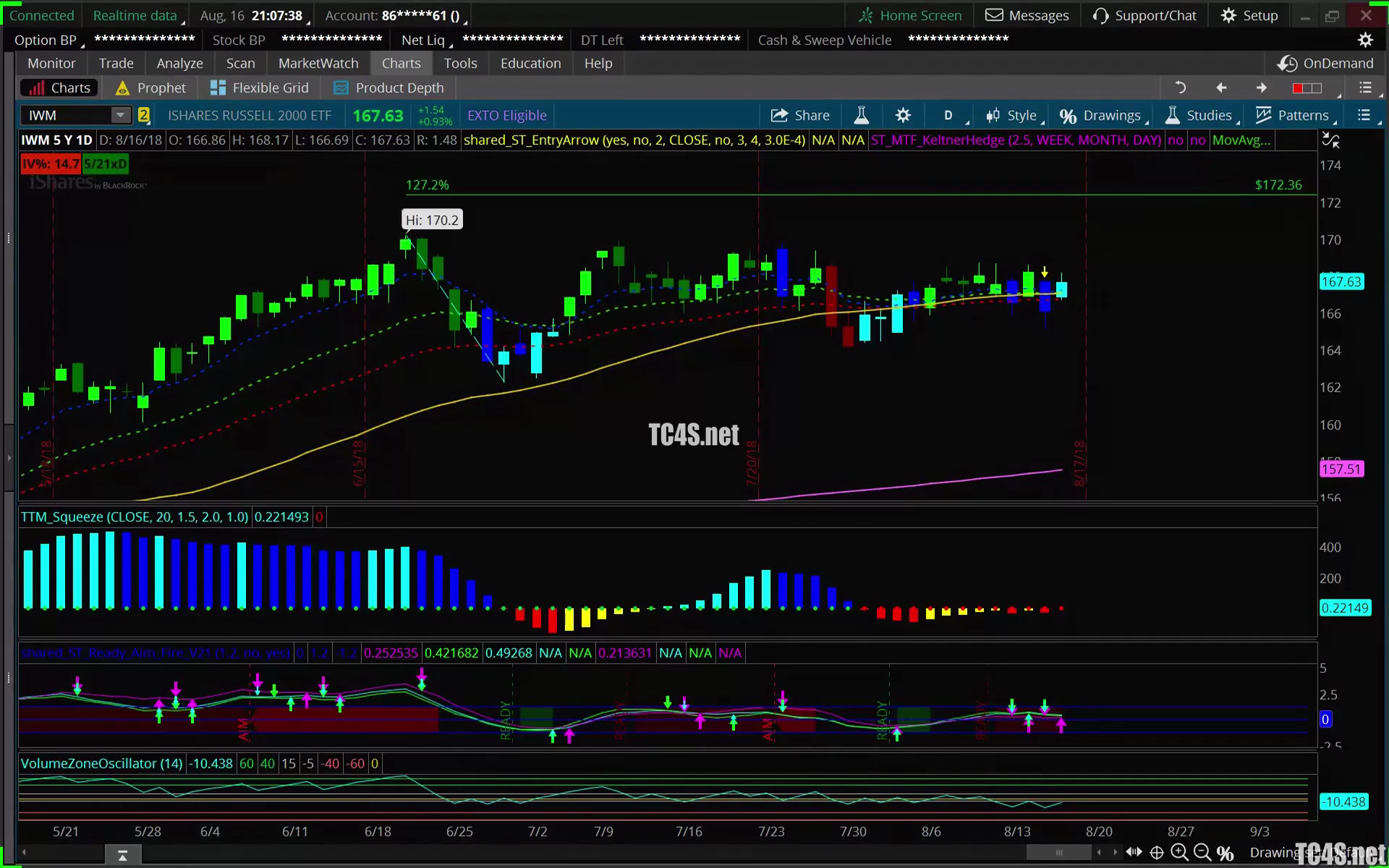Image resolution: width=1389 pixels, height=868 pixels.
Task: Open the Style dropdown menu
Action: (1014, 115)
